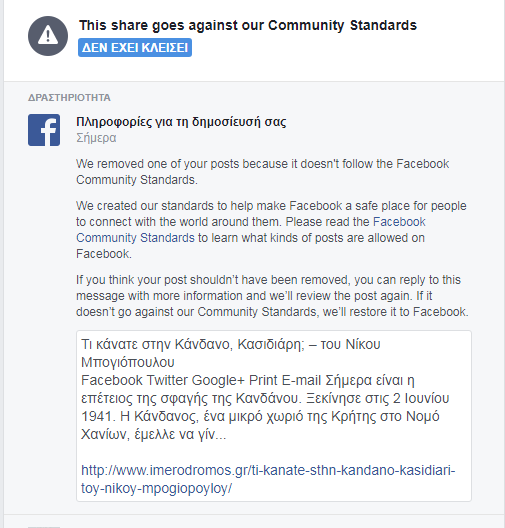Open the imerodromos.gr article link
The height and width of the screenshot is (528, 505).
point(268,479)
